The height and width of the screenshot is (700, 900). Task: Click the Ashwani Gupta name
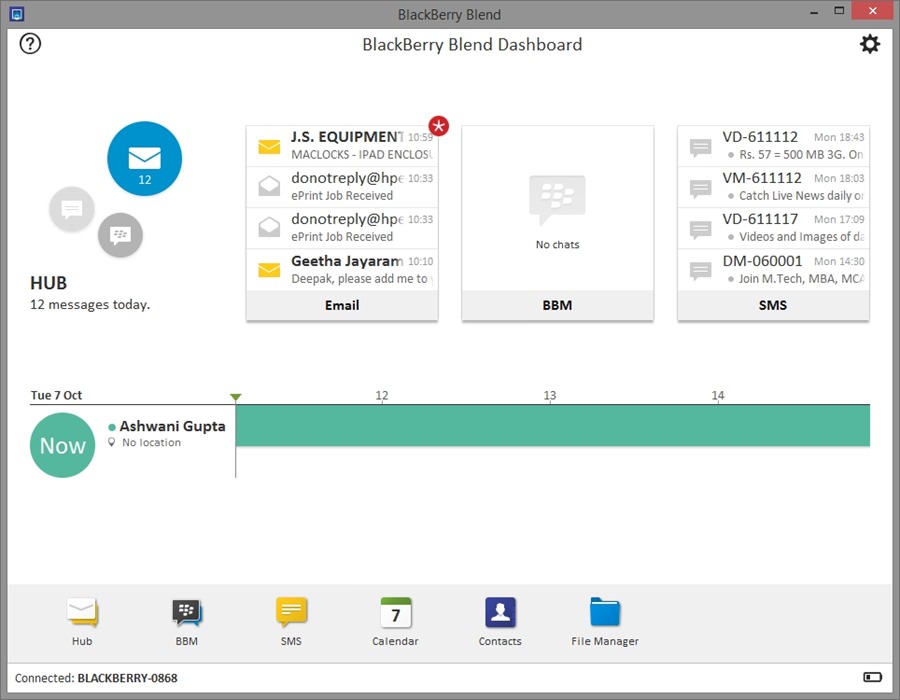click(172, 426)
